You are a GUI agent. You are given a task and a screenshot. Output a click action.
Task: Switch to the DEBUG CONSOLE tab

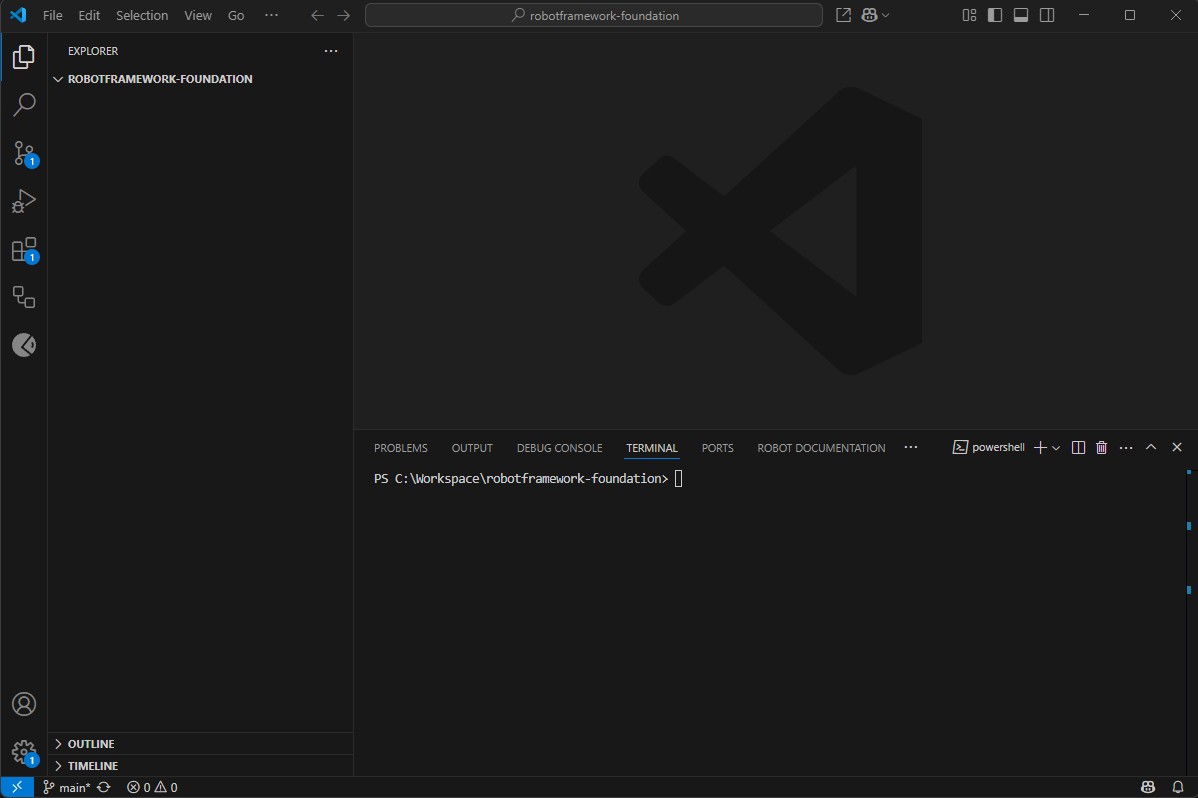click(559, 448)
